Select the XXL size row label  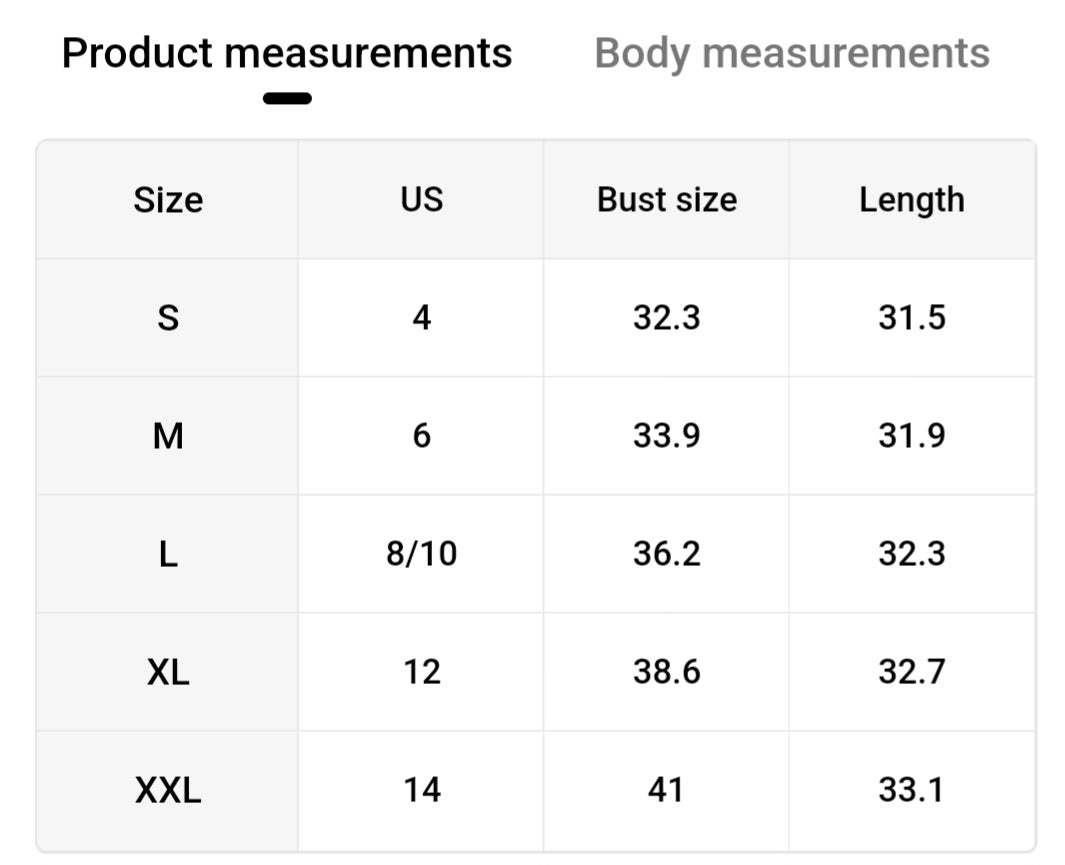click(168, 791)
